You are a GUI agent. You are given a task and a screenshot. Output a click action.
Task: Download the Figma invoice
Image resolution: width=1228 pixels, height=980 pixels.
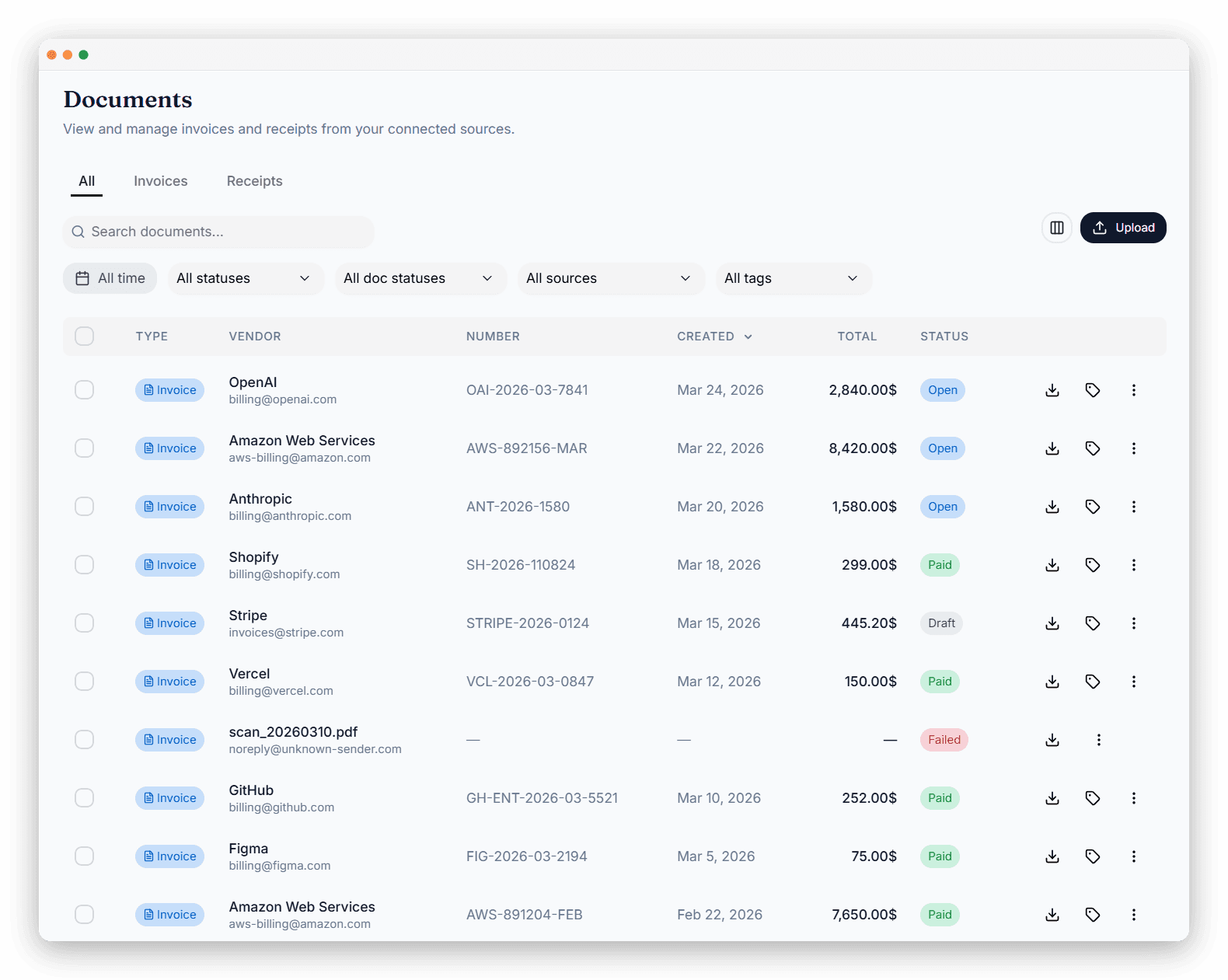(1052, 856)
